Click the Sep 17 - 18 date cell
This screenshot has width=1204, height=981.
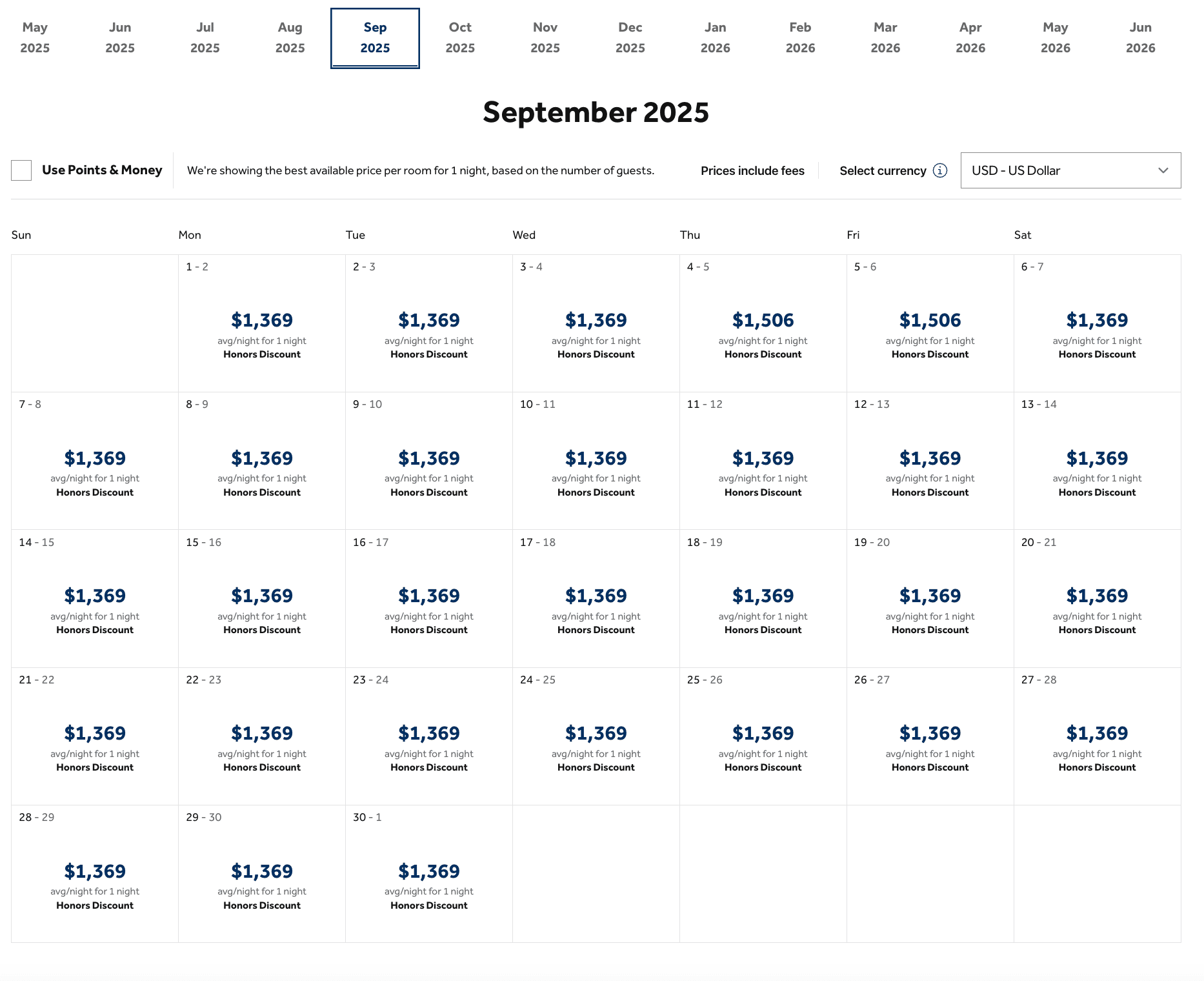(x=596, y=598)
